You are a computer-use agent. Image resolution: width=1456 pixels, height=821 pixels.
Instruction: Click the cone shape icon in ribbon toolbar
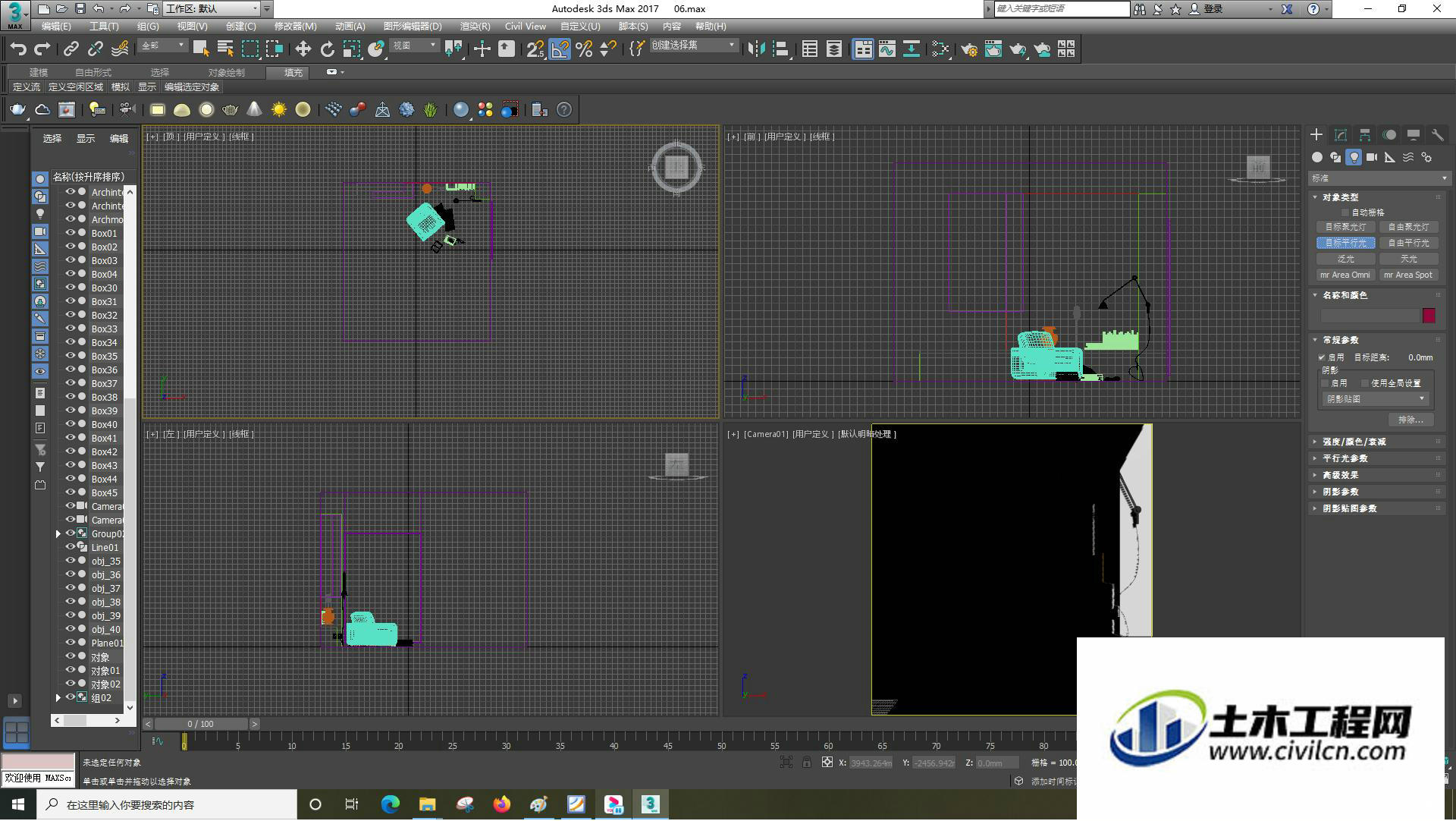[x=255, y=110]
